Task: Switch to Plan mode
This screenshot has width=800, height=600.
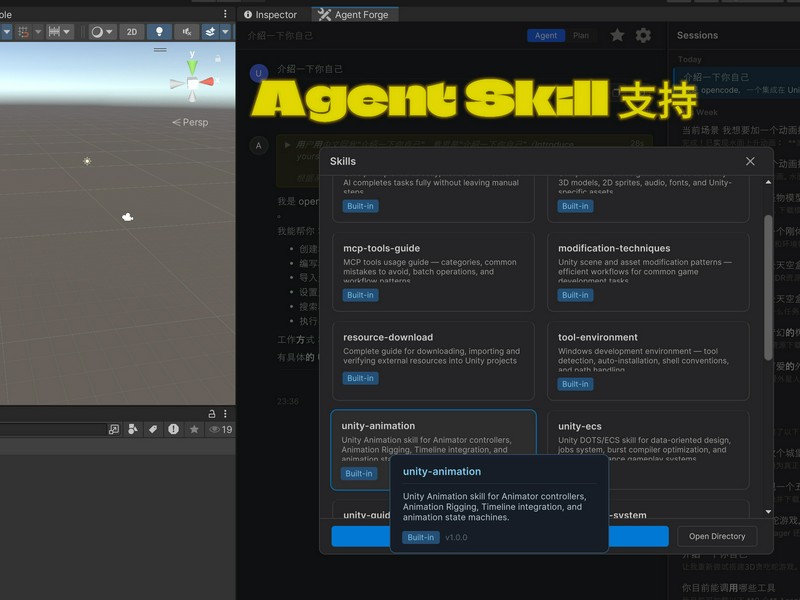Action: (x=581, y=36)
